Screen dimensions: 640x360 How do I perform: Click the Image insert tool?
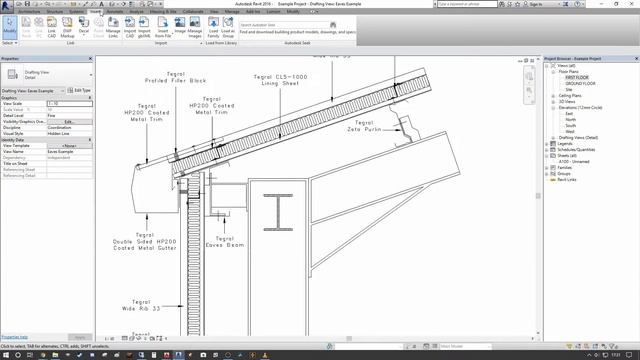point(180,25)
